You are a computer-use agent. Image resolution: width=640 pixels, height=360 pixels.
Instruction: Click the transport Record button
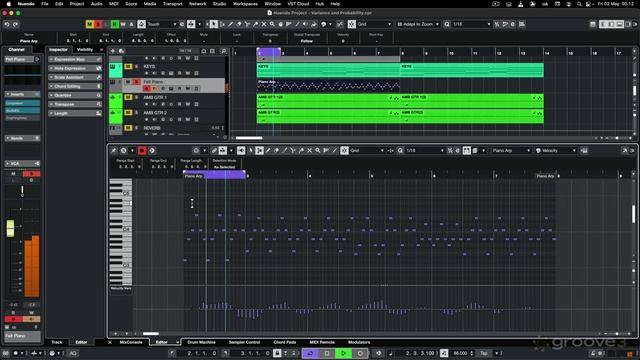click(360, 353)
